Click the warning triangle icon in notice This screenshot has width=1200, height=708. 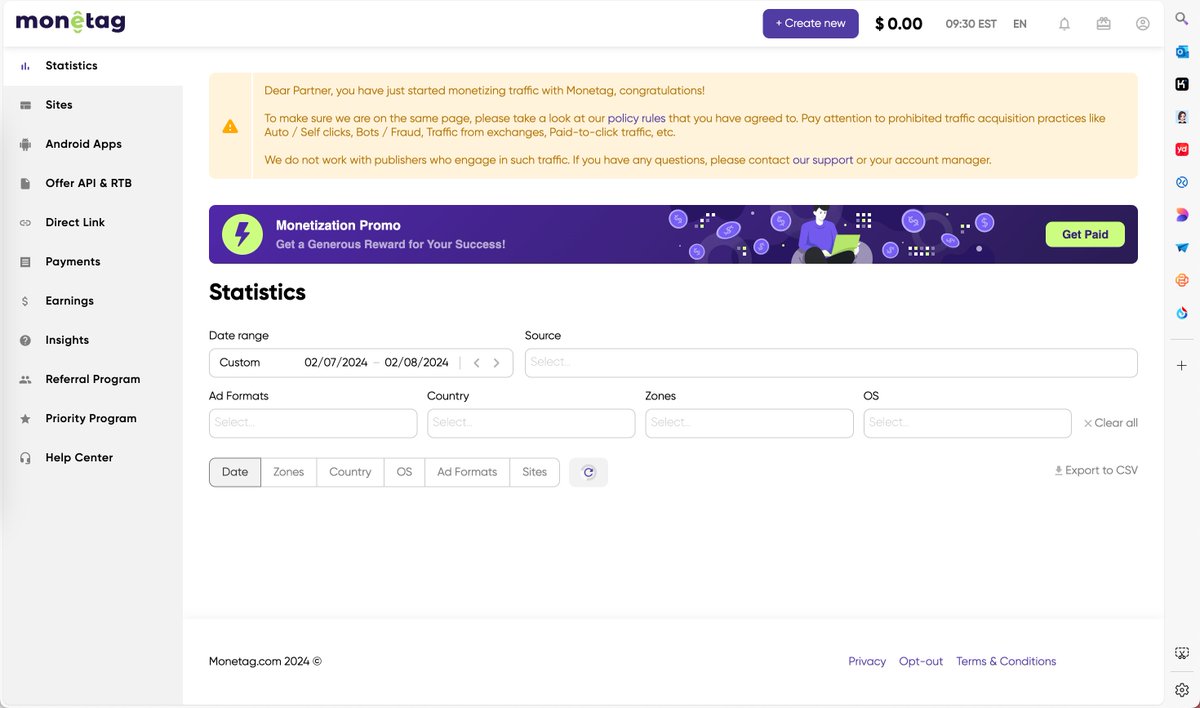(230, 126)
